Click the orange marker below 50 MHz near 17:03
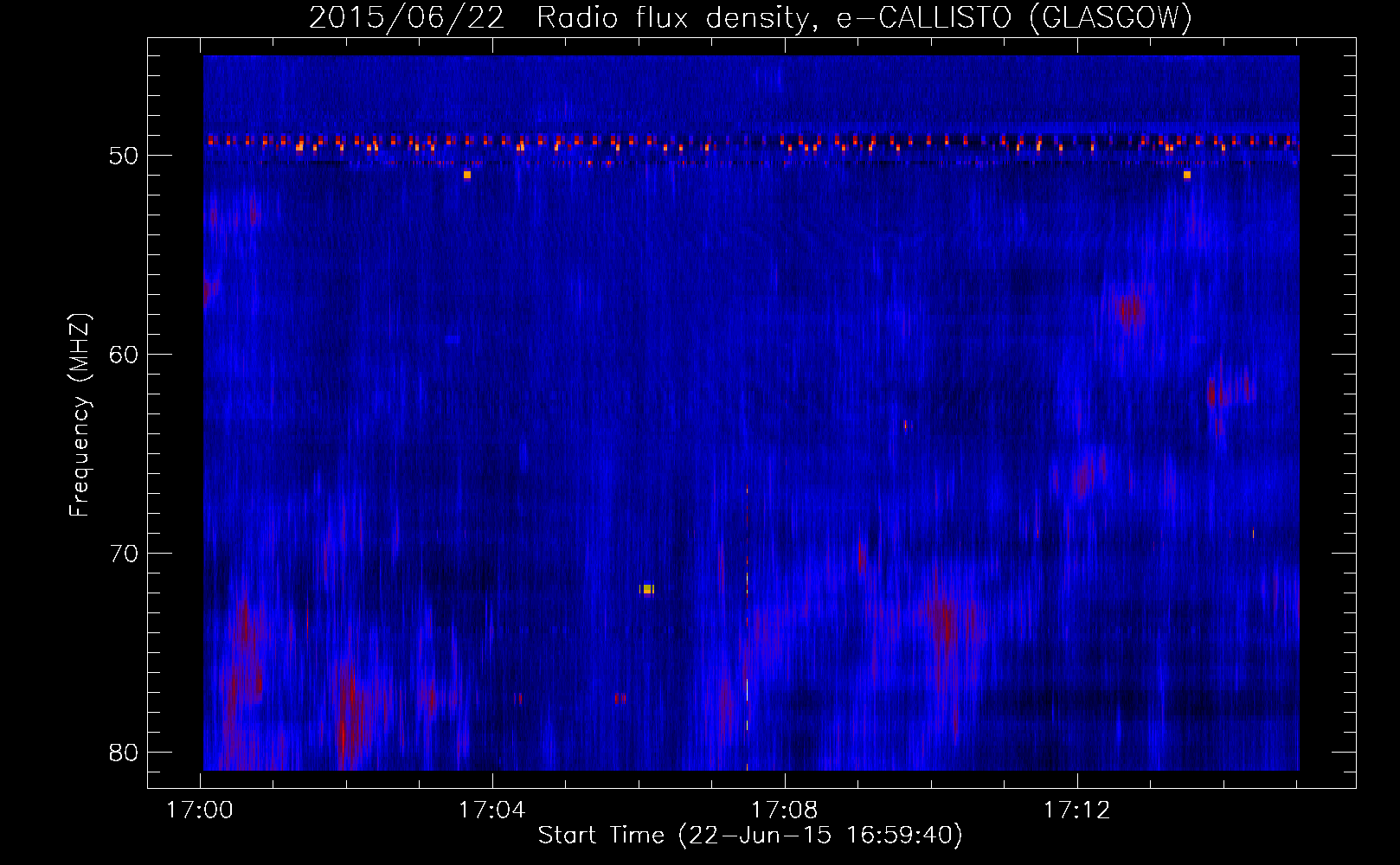1400x865 pixels. click(467, 175)
